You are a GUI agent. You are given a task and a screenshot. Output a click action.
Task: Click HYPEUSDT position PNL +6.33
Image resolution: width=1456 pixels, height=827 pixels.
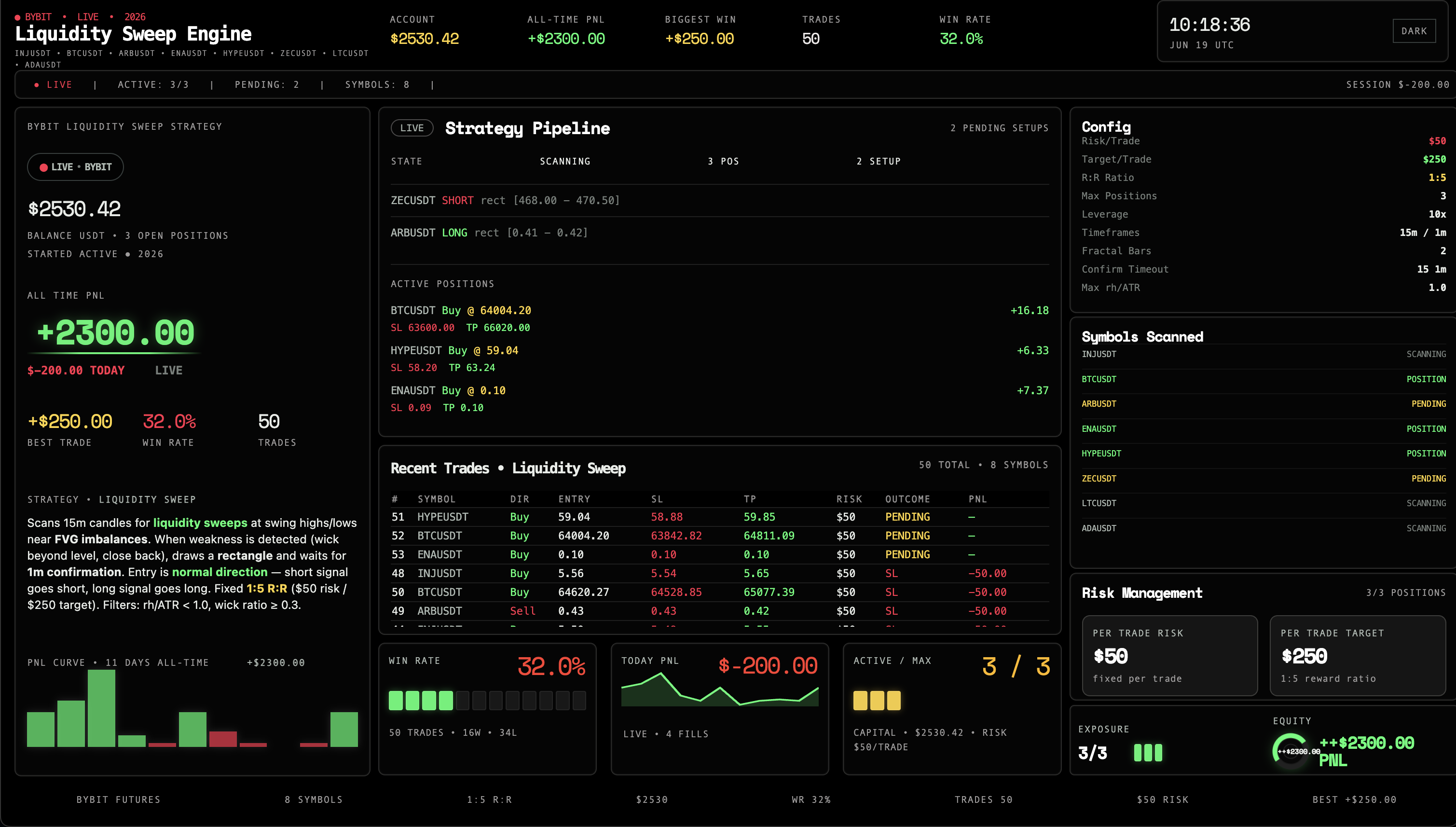(1032, 350)
